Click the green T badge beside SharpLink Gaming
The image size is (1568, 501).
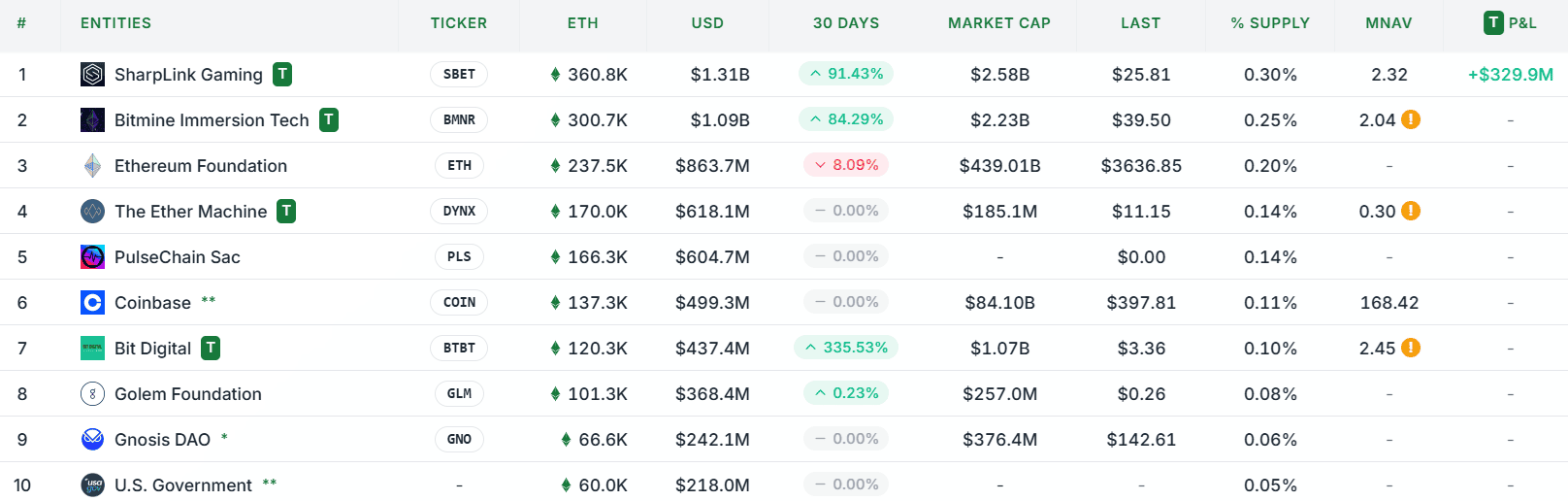[x=282, y=74]
